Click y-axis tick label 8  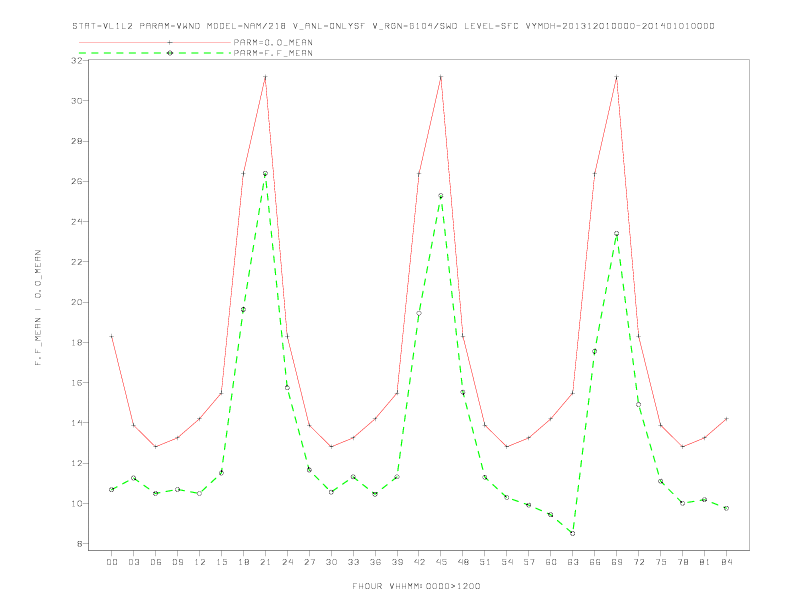tap(80, 544)
